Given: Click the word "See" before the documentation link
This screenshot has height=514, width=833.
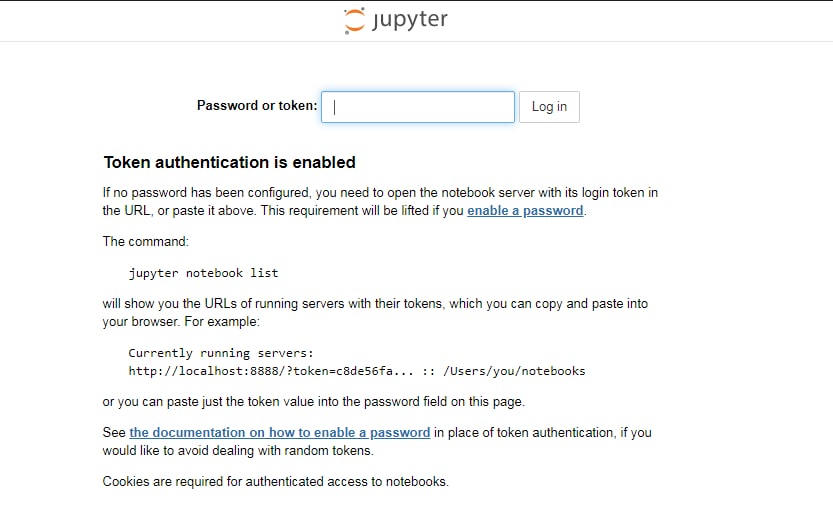Looking at the screenshot, I should tap(114, 433).
